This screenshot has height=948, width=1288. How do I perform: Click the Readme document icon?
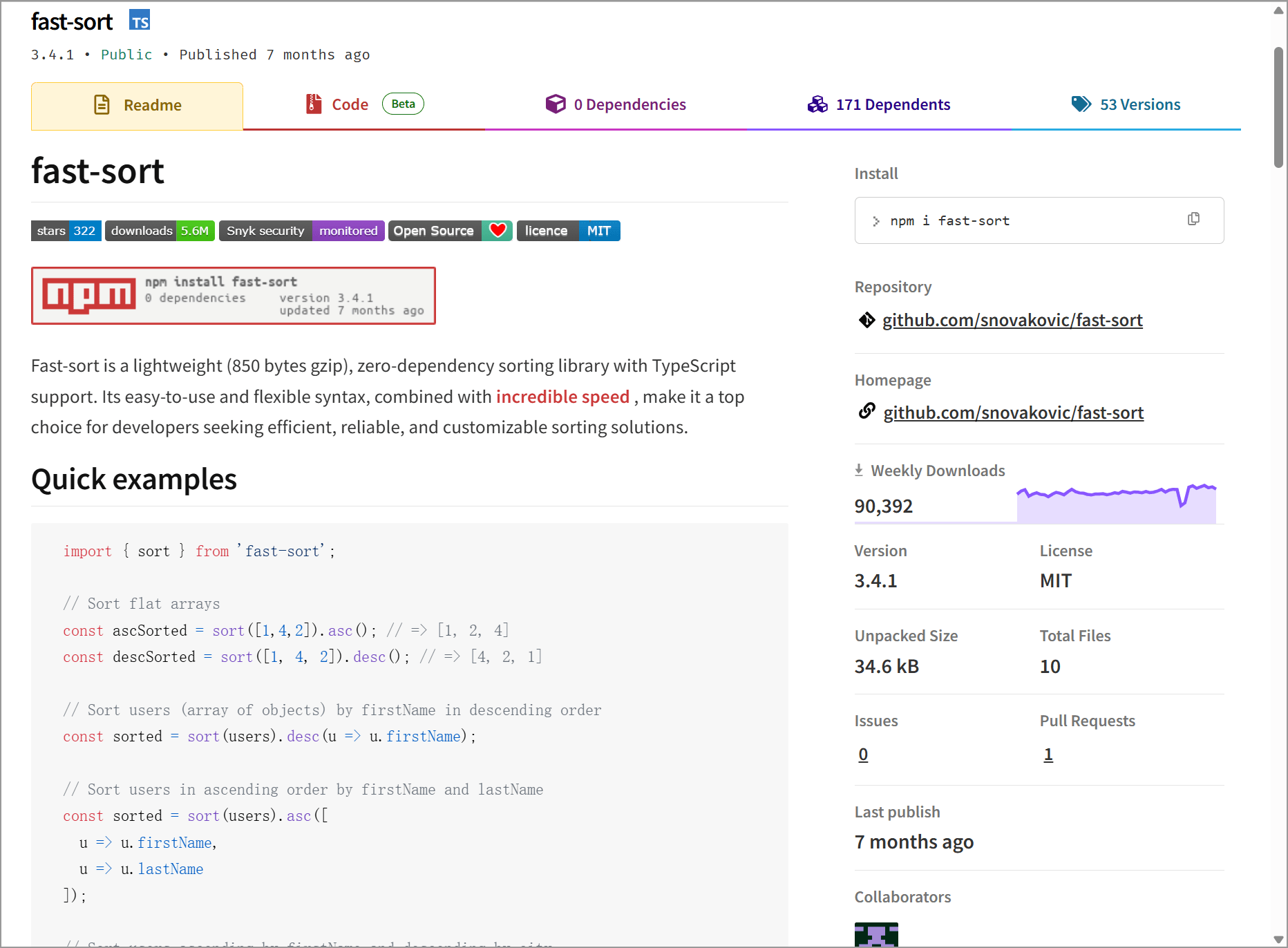point(102,105)
